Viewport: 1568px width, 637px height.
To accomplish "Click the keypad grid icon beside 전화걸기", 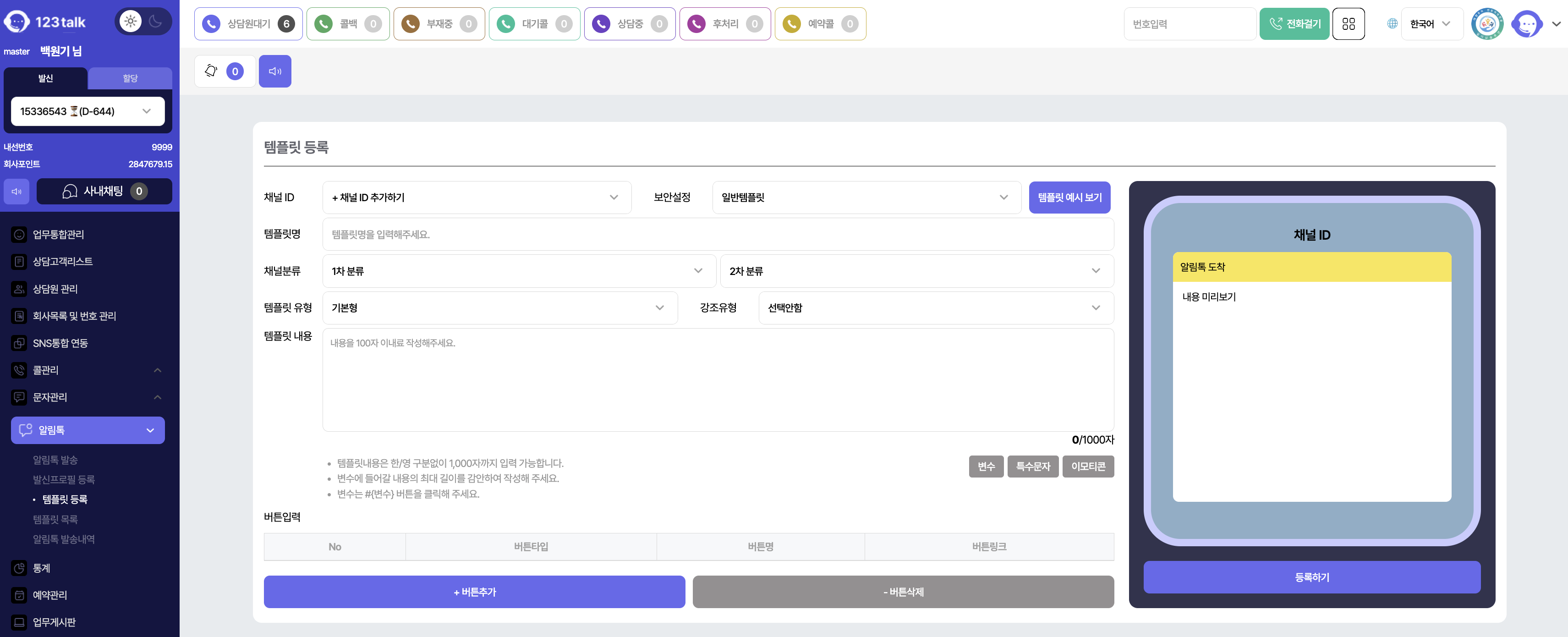I will (x=1348, y=24).
